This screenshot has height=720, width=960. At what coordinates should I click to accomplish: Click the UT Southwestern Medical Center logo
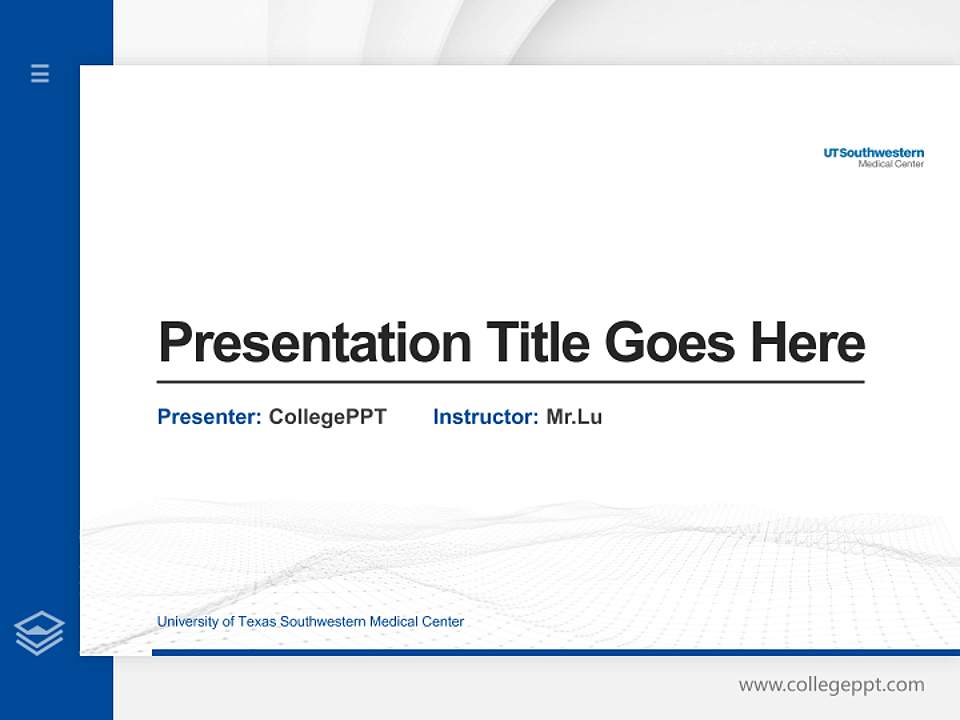pyautogui.click(x=874, y=157)
